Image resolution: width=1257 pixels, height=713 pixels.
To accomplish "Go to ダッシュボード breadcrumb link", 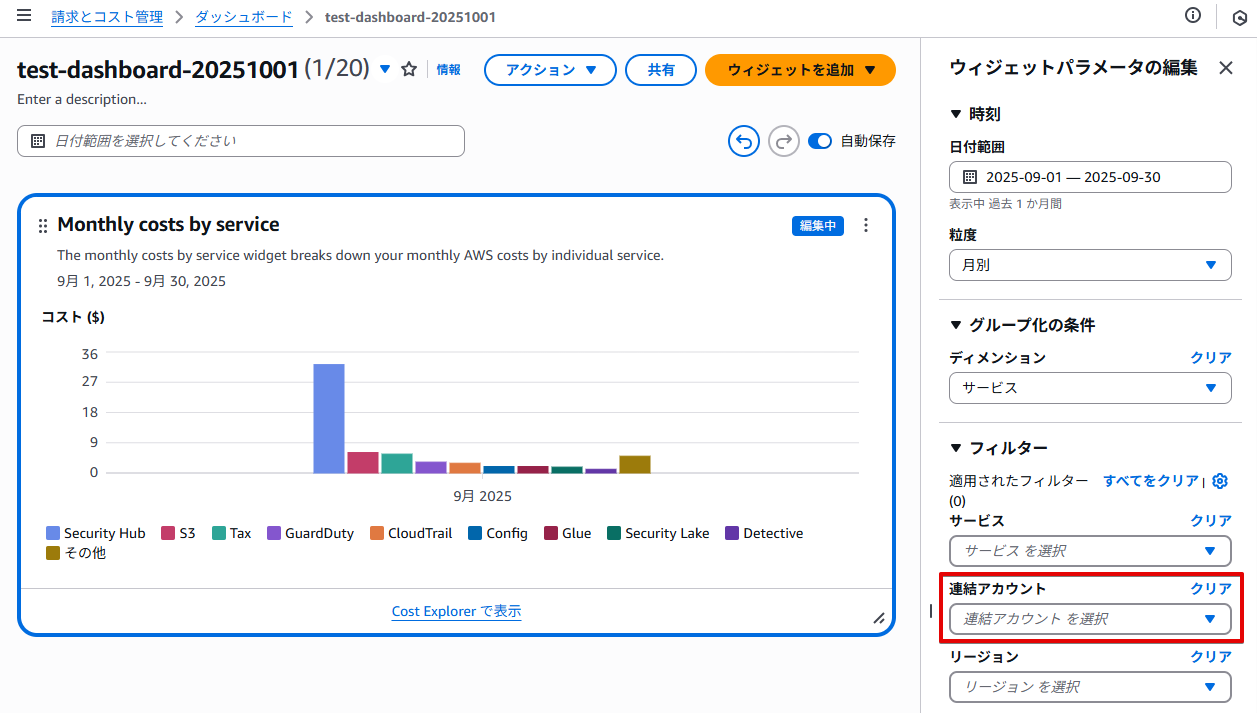I will [x=244, y=17].
